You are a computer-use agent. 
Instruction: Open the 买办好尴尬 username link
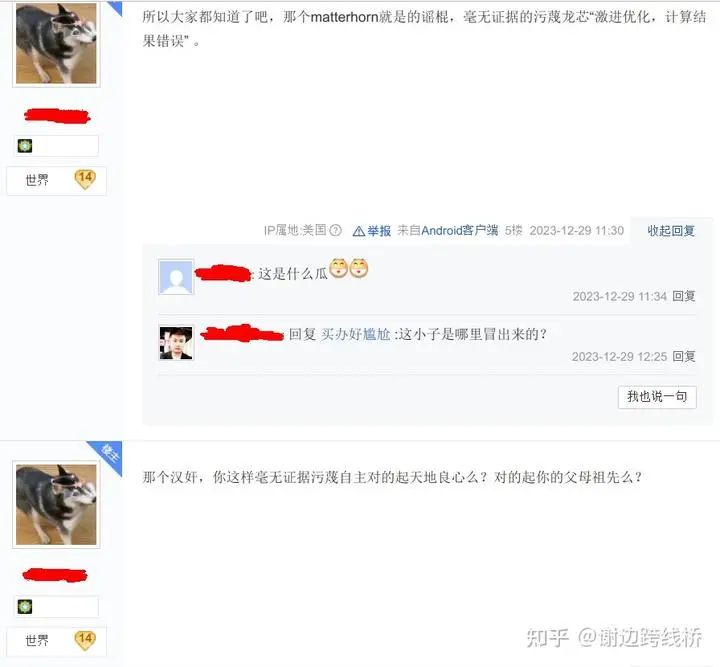click(355, 334)
